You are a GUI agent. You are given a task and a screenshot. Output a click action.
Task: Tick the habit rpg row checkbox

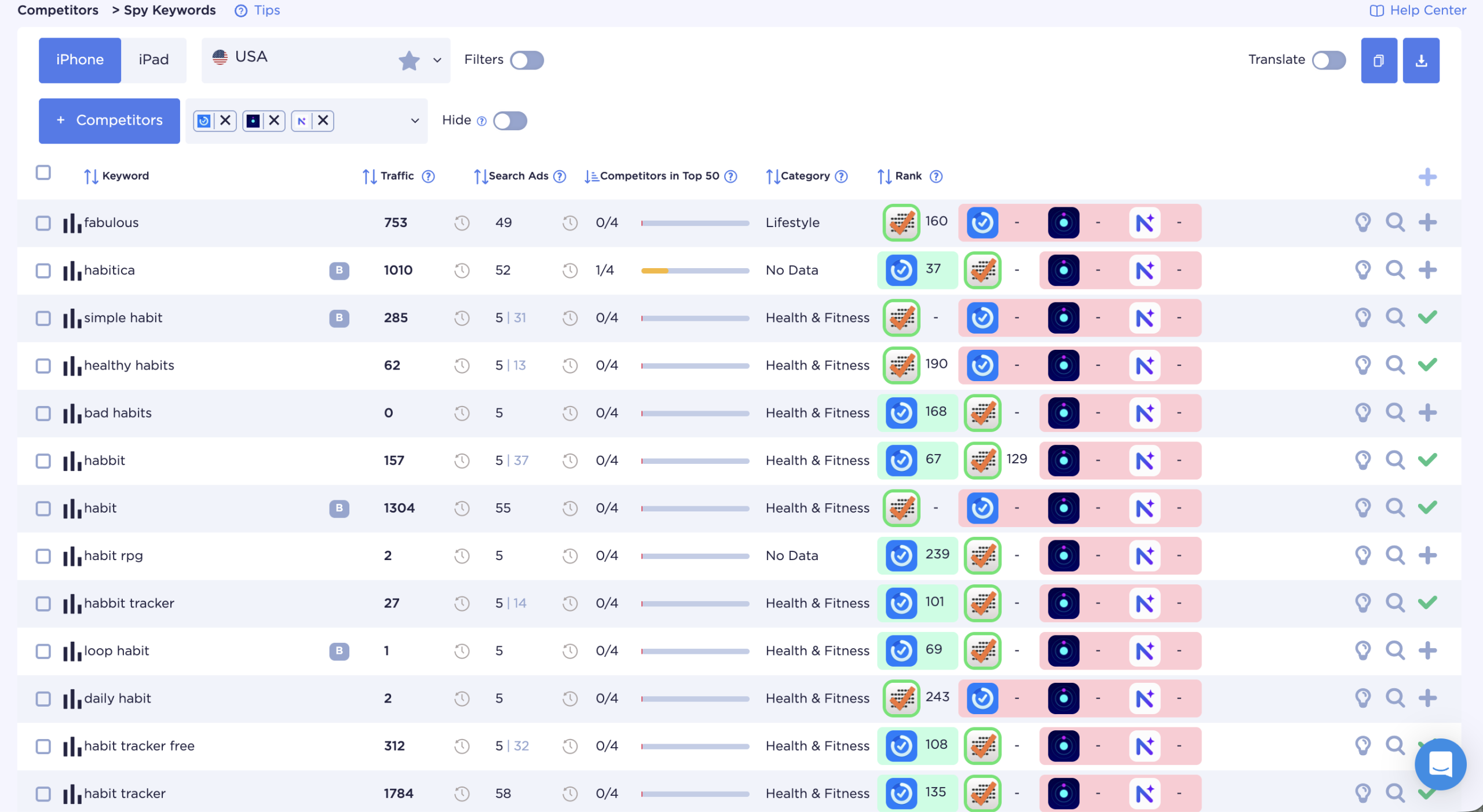[x=43, y=556]
